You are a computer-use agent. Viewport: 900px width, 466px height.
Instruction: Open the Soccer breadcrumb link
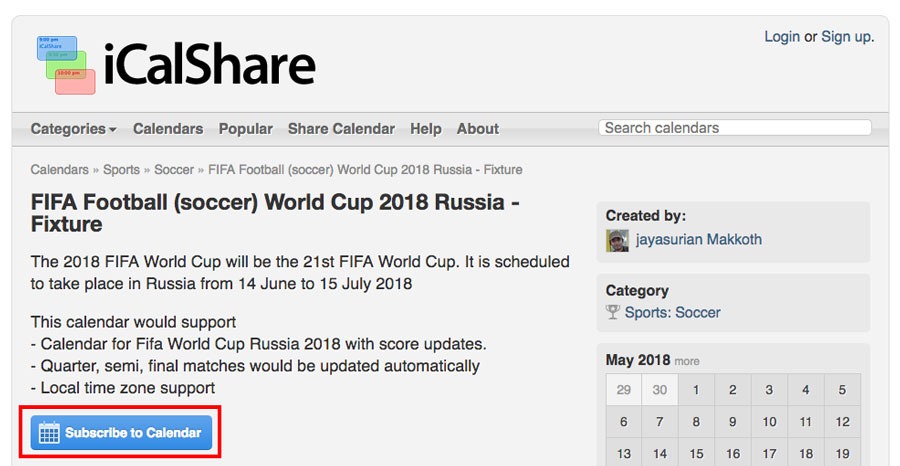coord(174,170)
